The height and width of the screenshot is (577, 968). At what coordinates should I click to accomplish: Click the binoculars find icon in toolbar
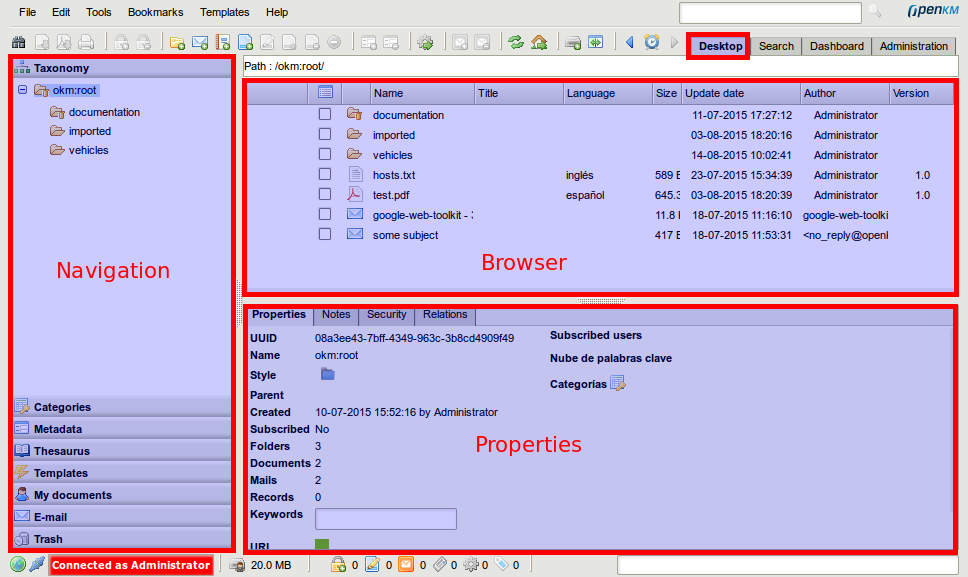click(19, 43)
